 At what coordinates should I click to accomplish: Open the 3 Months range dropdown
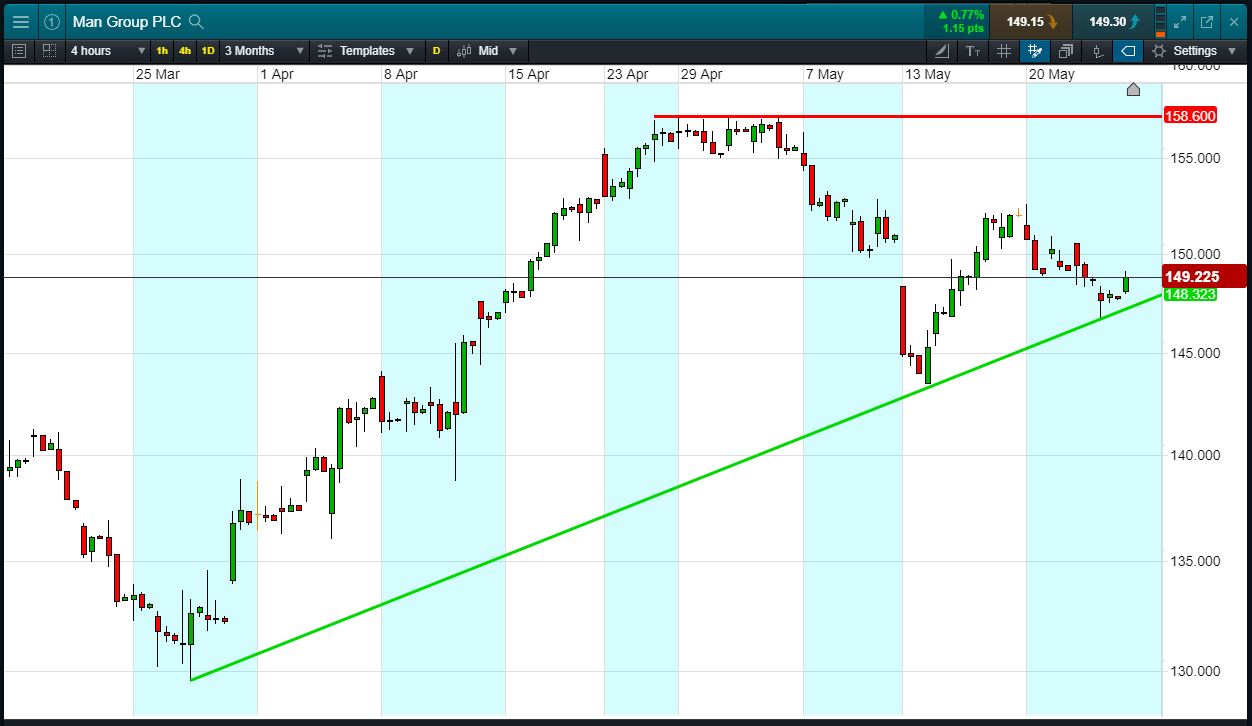point(264,51)
